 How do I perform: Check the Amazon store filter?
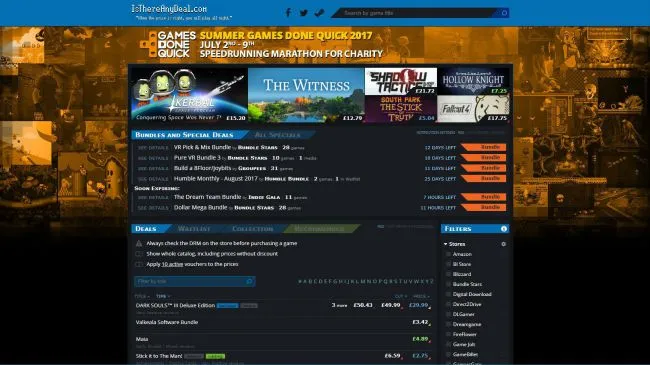pyautogui.click(x=448, y=254)
